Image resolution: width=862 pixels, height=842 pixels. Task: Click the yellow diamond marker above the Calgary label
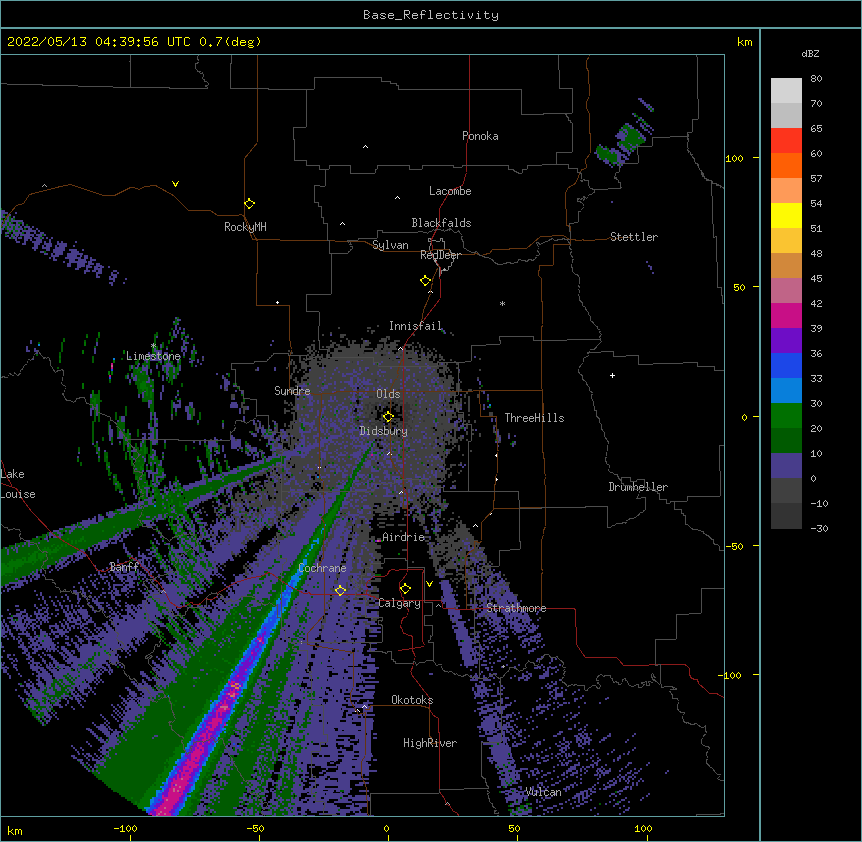(405, 589)
